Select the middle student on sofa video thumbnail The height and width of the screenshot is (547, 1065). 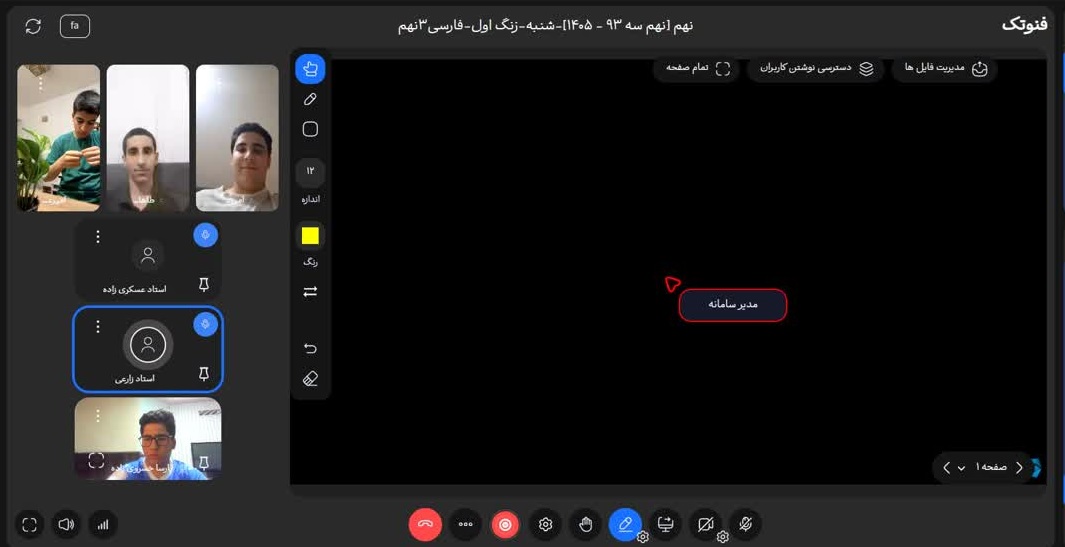coord(148,138)
